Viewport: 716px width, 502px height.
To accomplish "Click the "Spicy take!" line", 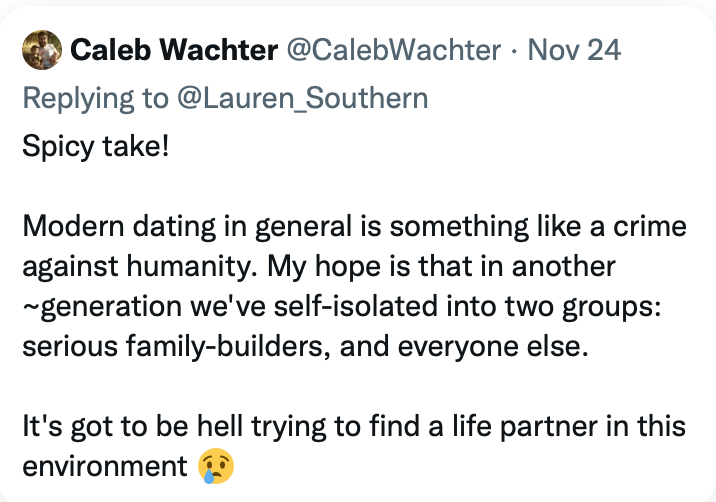I will coord(96,147).
